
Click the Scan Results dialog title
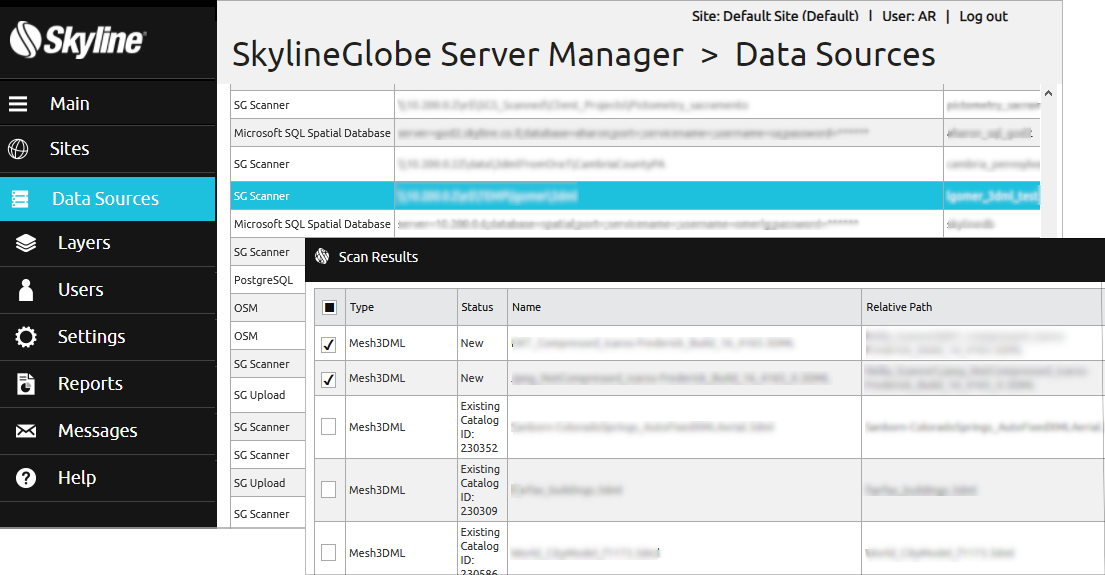tap(378, 257)
